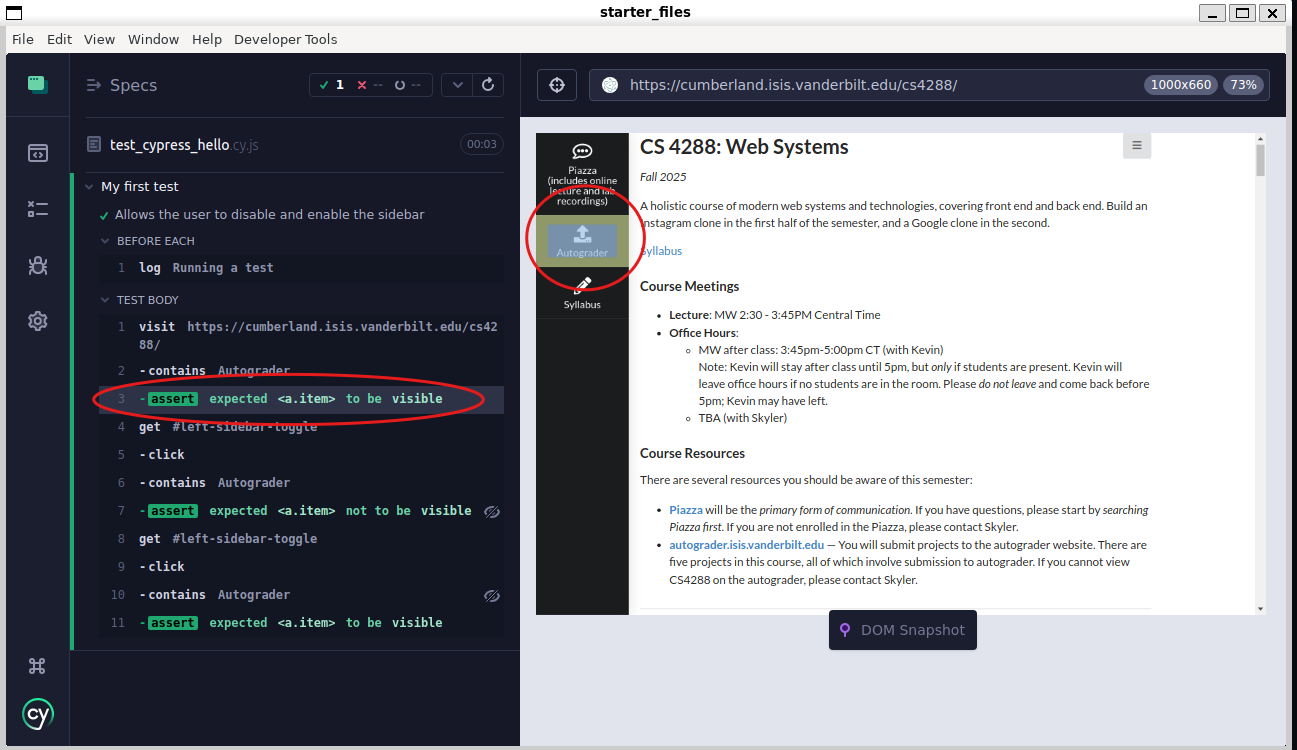Viewport: 1297px width, 750px height.
Task: Expand the test options chevron dropdown
Action: click(x=458, y=85)
